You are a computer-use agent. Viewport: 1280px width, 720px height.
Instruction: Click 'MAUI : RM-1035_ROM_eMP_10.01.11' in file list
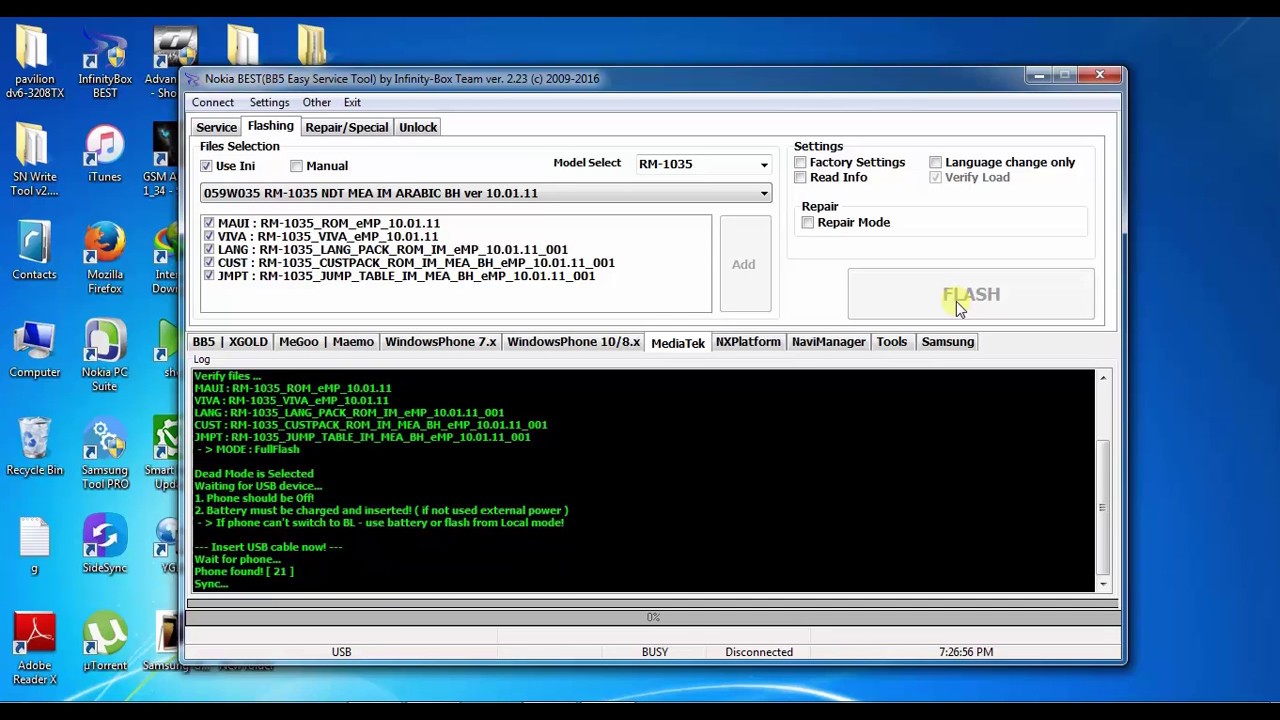click(x=329, y=223)
